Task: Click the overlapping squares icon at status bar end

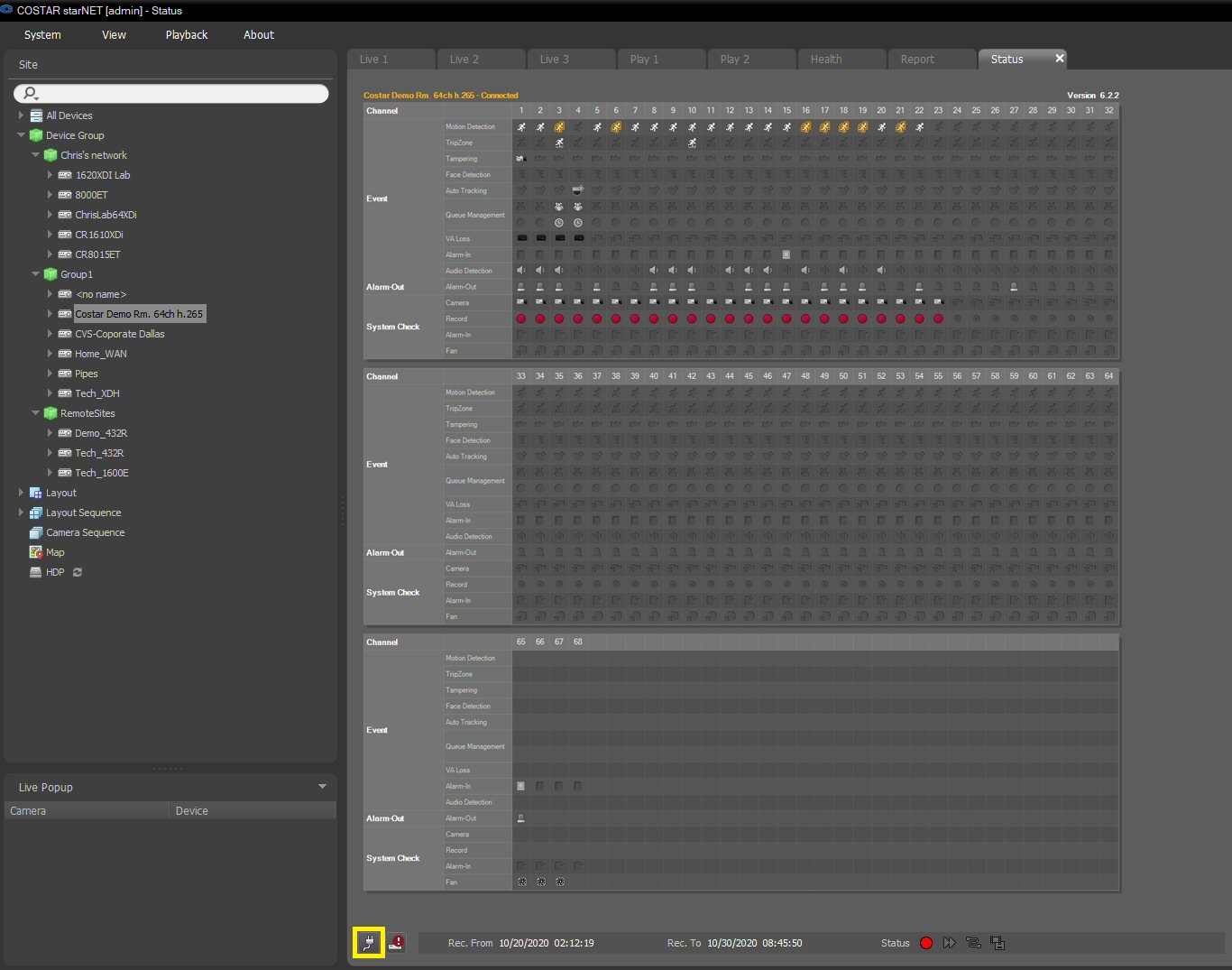Action: pos(998,943)
